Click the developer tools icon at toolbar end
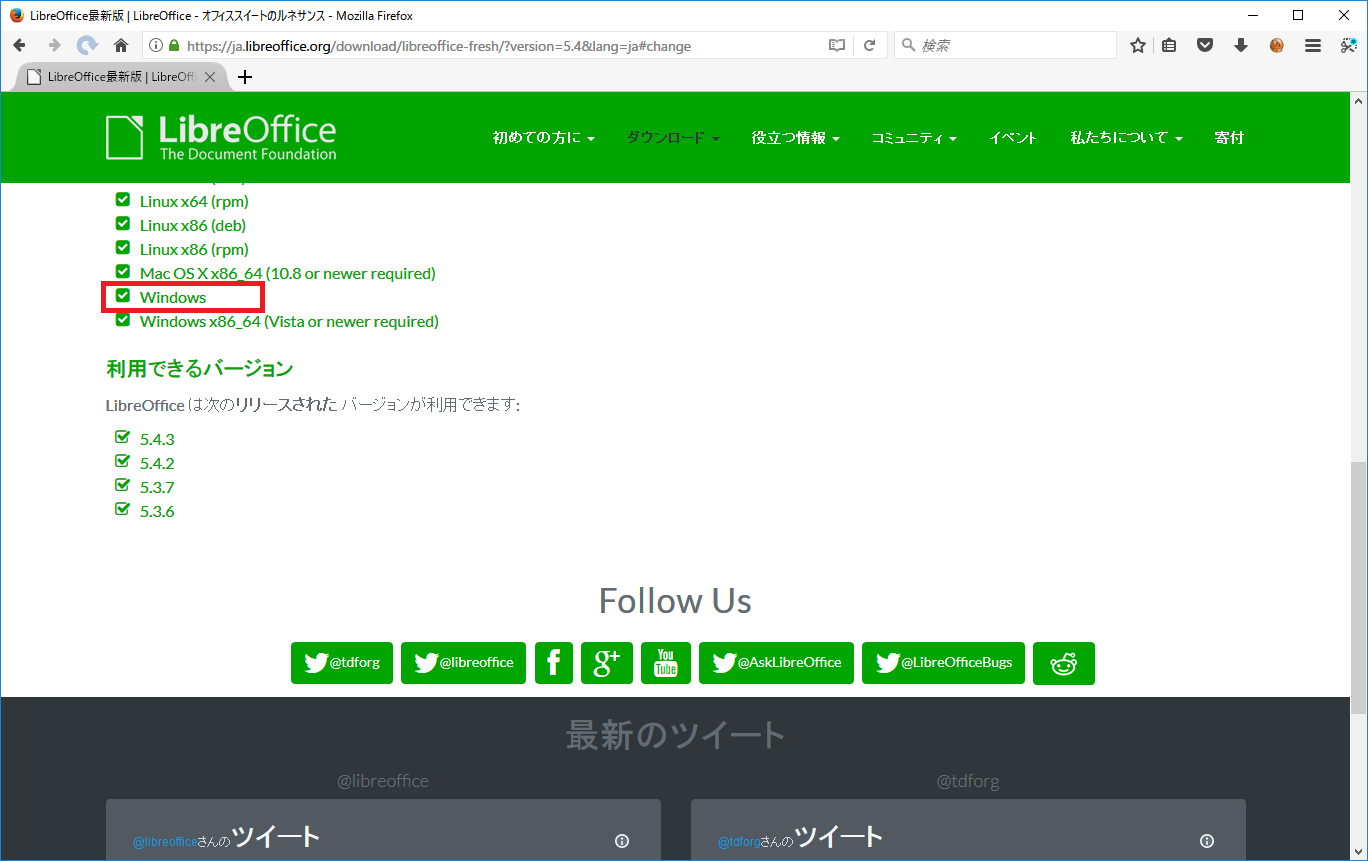 [x=1348, y=45]
